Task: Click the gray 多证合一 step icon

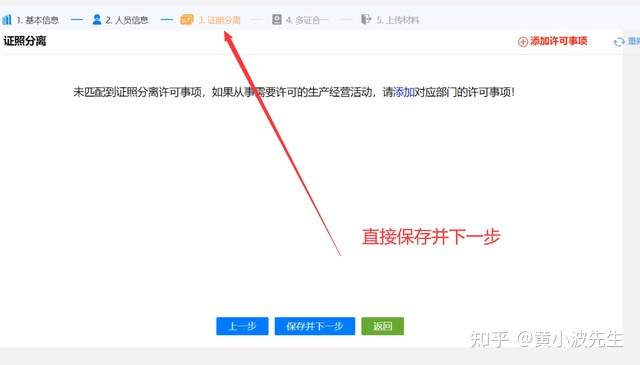Action: coord(277,20)
